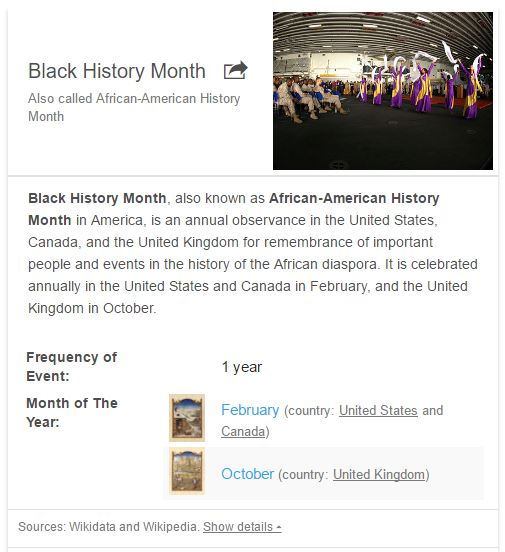
Task: Open the February link
Action: [250, 410]
